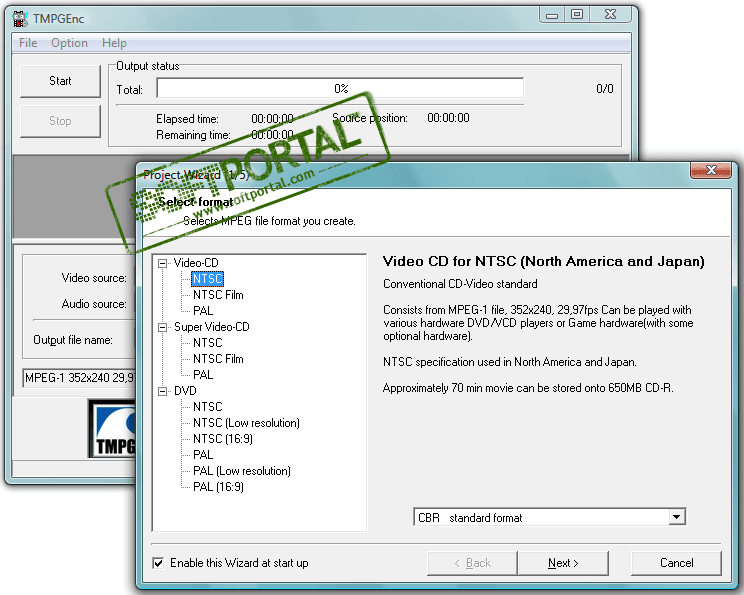Select PAL (Low resolution) under DVD
This screenshot has height=595, width=744.
tap(242, 471)
